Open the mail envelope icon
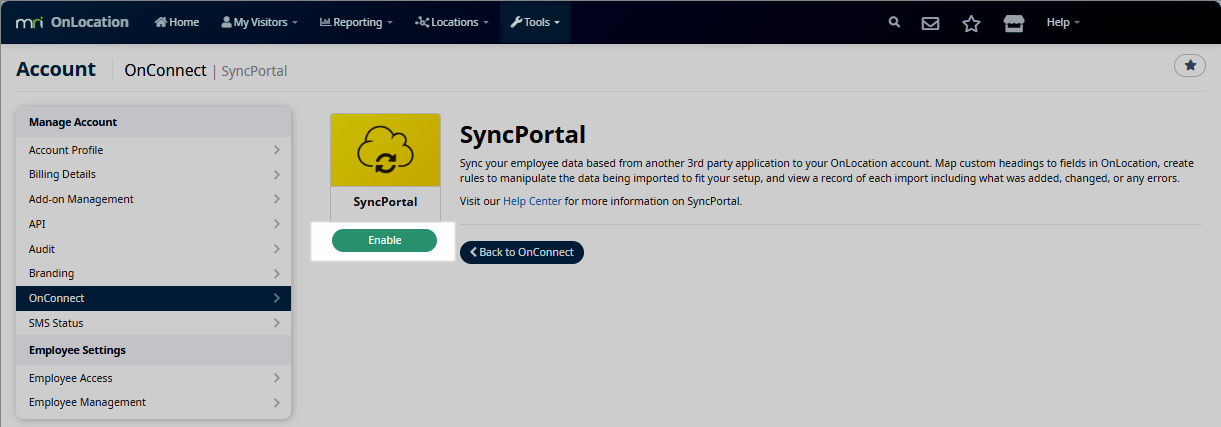Screen dimensions: 1221x427 tap(930, 23)
